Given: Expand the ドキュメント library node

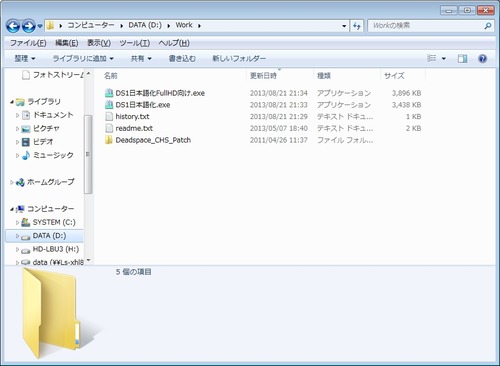Looking at the screenshot, I should [x=17, y=115].
